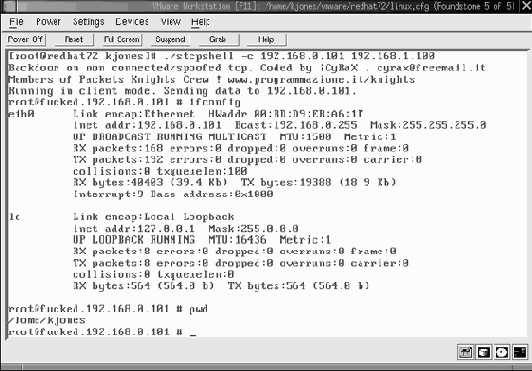Click the black terminal-like device status icon
532x371 pixels.
coord(520,352)
